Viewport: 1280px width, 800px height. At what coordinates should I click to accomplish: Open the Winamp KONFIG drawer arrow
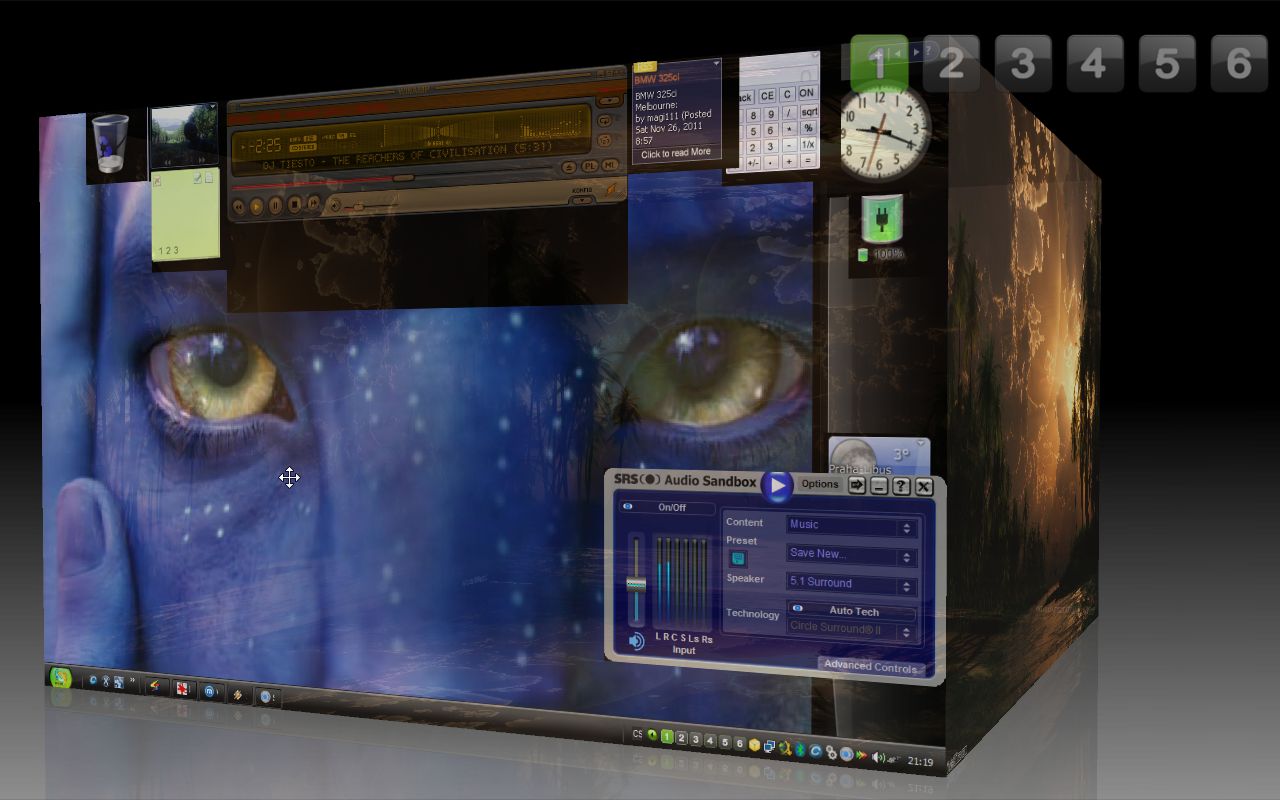point(582,200)
